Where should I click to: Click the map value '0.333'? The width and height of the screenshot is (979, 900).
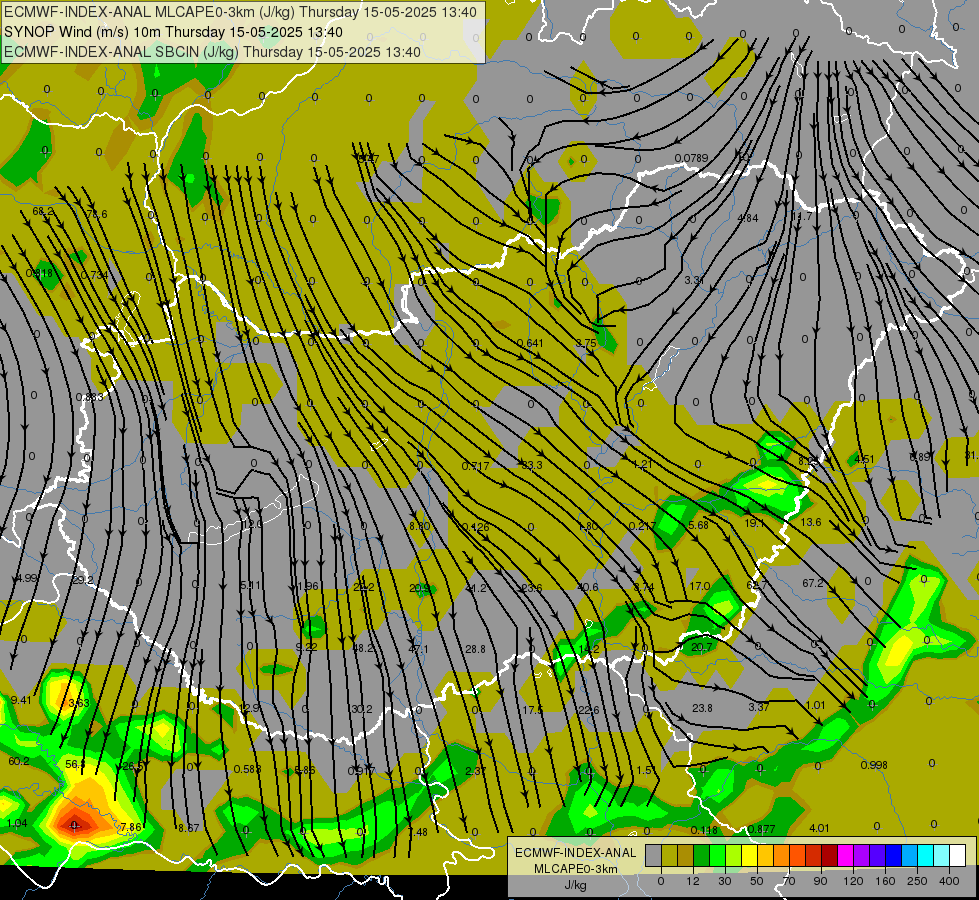tap(89, 397)
